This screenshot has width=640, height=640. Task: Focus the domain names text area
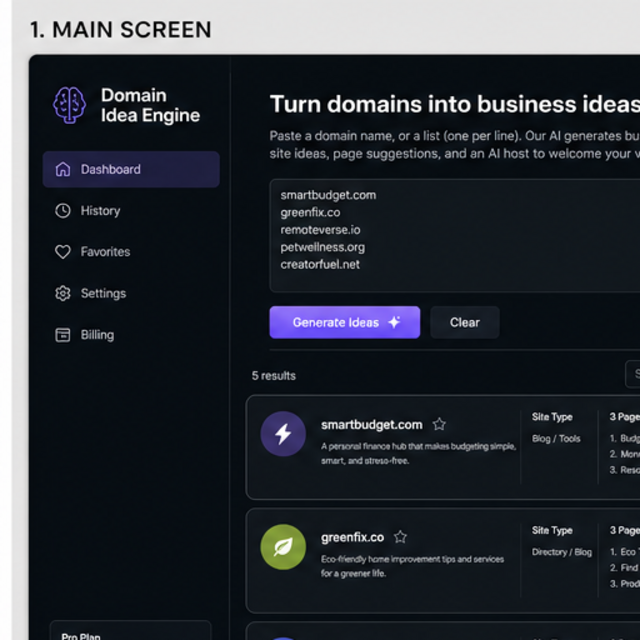coord(455,236)
